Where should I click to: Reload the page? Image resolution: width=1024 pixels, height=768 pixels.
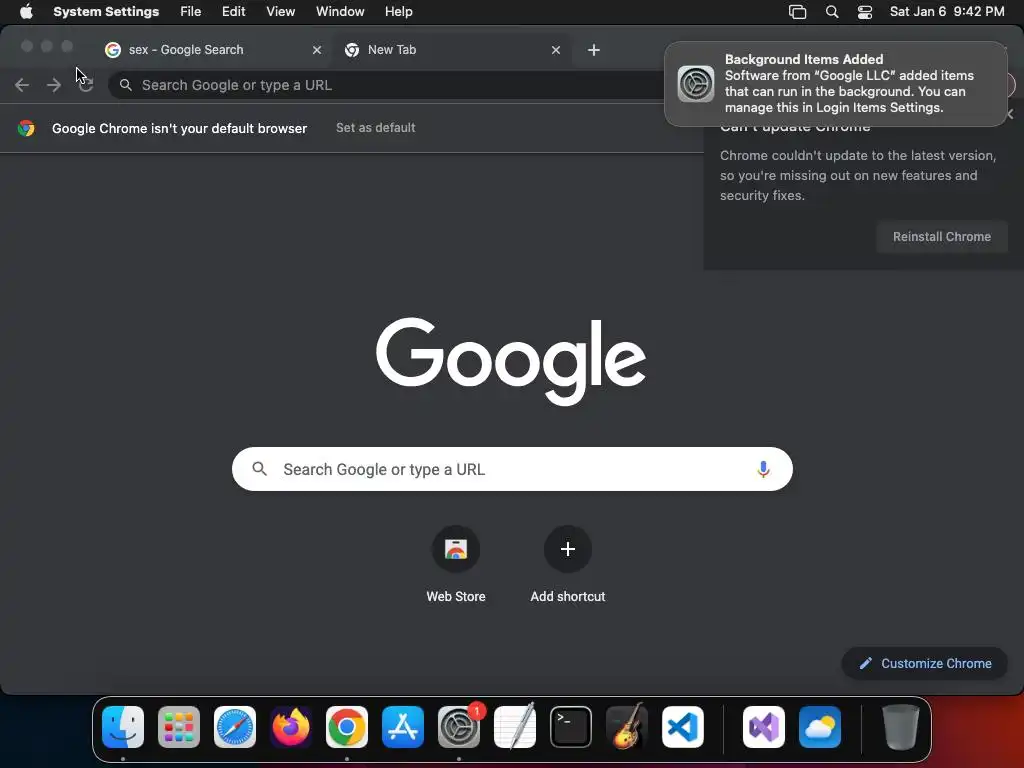point(86,85)
